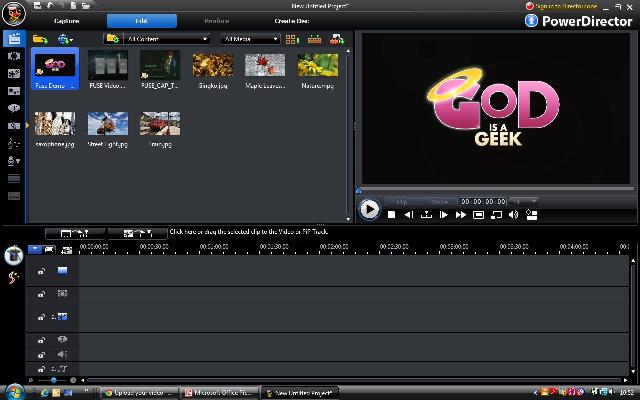
Task: Click the folder explorer icon beside All Content
Action: point(112,39)
